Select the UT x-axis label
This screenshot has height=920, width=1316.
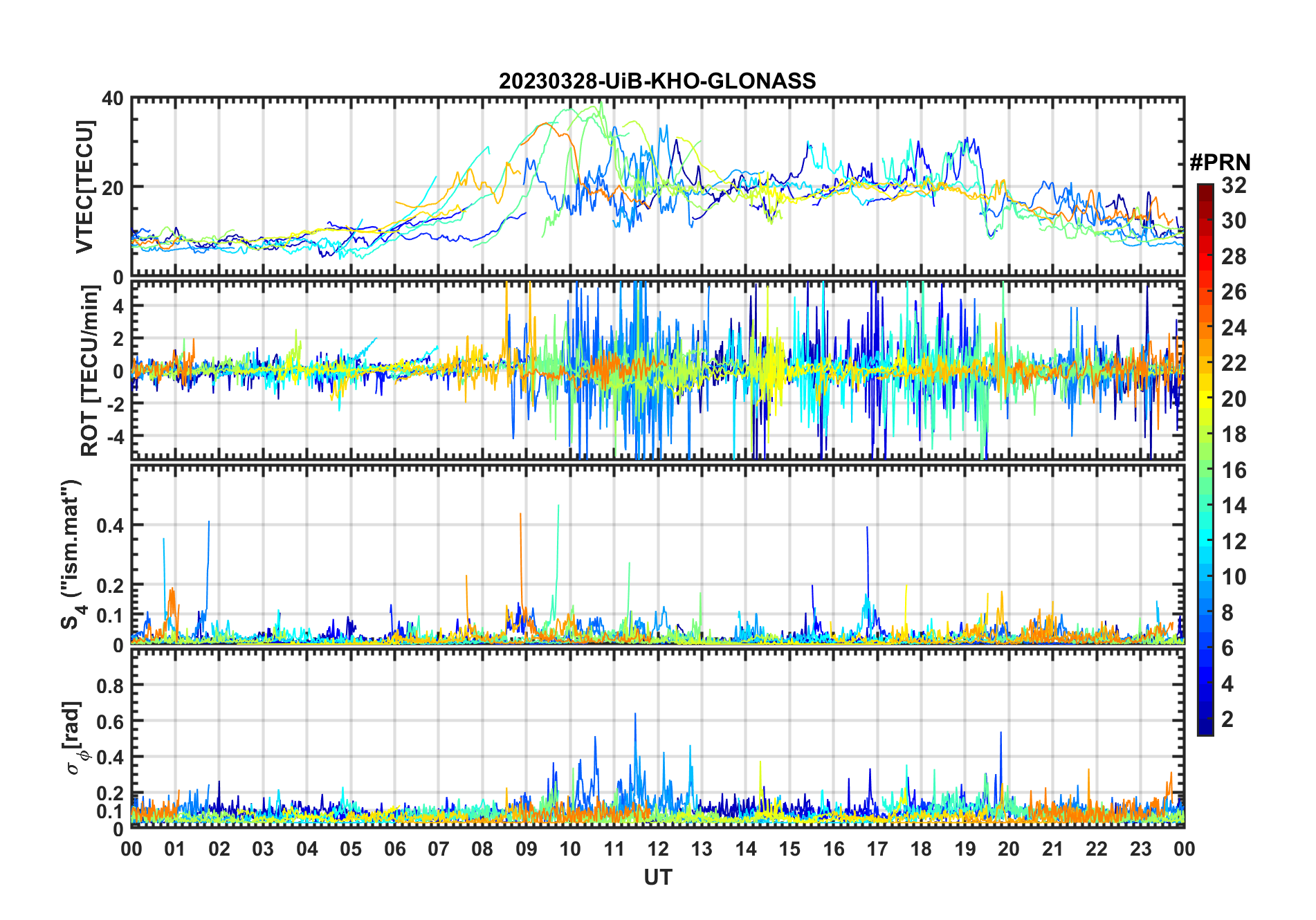[x=658, y=877]
